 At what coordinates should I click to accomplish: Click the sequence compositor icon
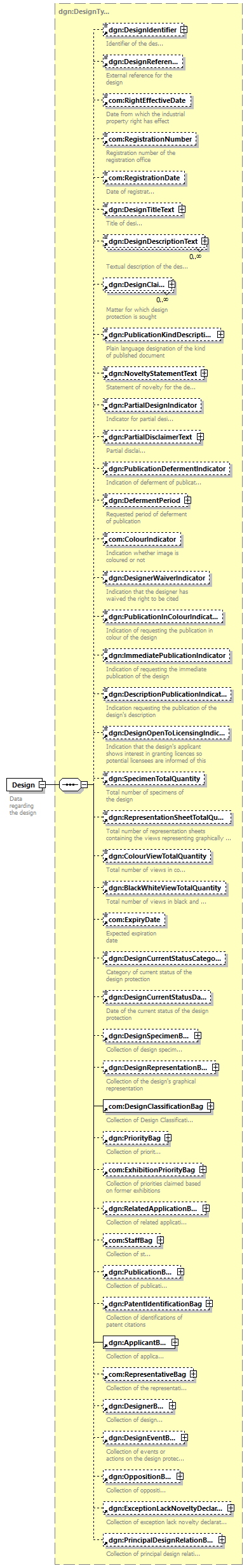click(69, 785)
